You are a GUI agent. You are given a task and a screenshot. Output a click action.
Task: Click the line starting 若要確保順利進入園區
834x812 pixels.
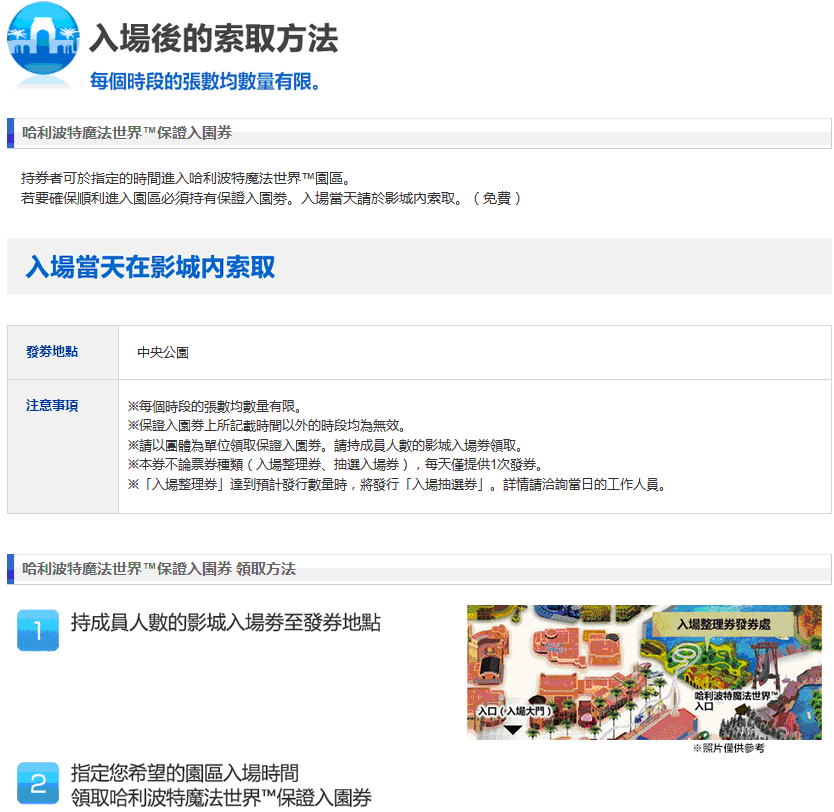(x=271, y=198)
